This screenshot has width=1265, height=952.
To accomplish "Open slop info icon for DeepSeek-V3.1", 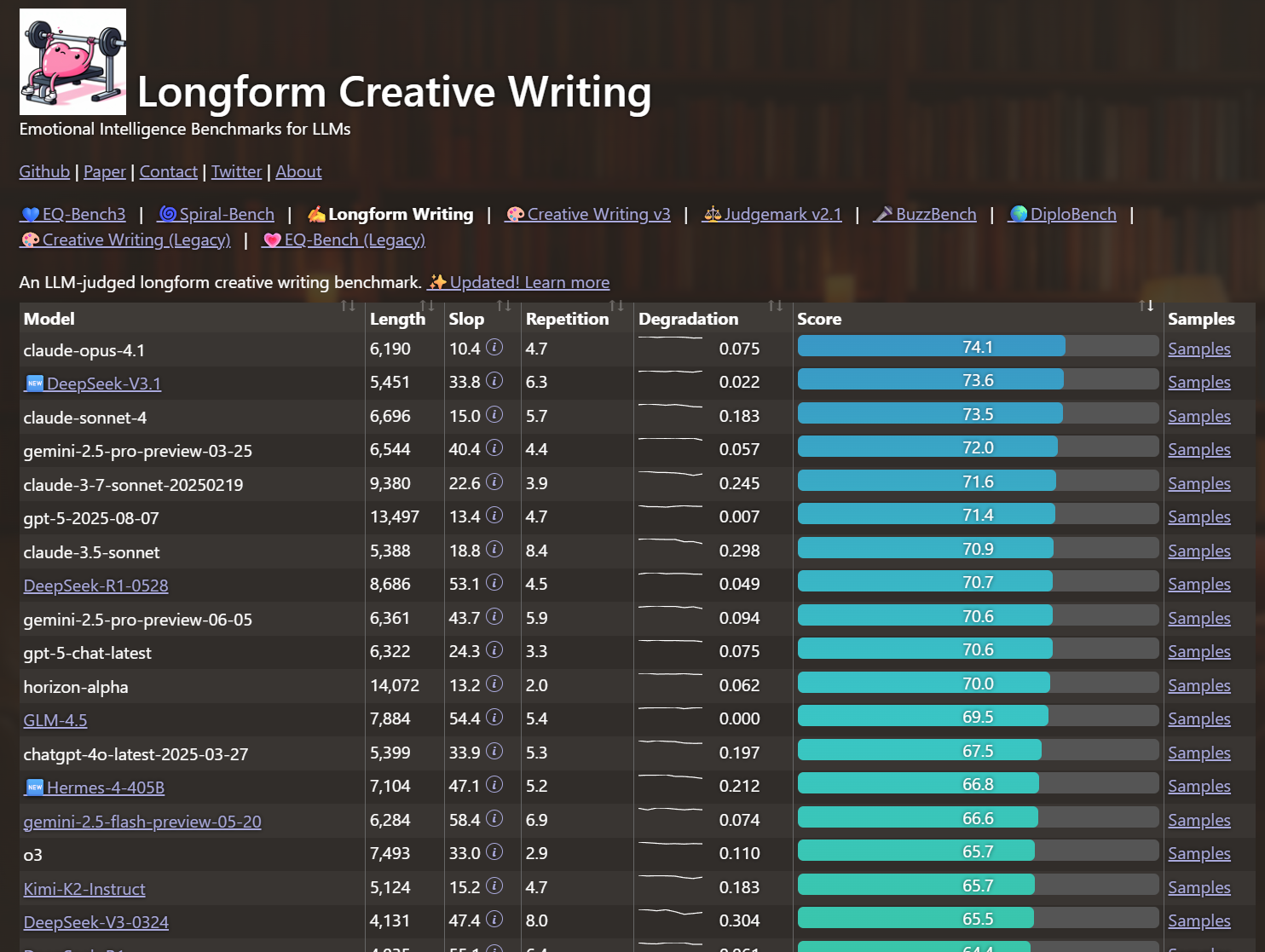I will click(494, 381).
